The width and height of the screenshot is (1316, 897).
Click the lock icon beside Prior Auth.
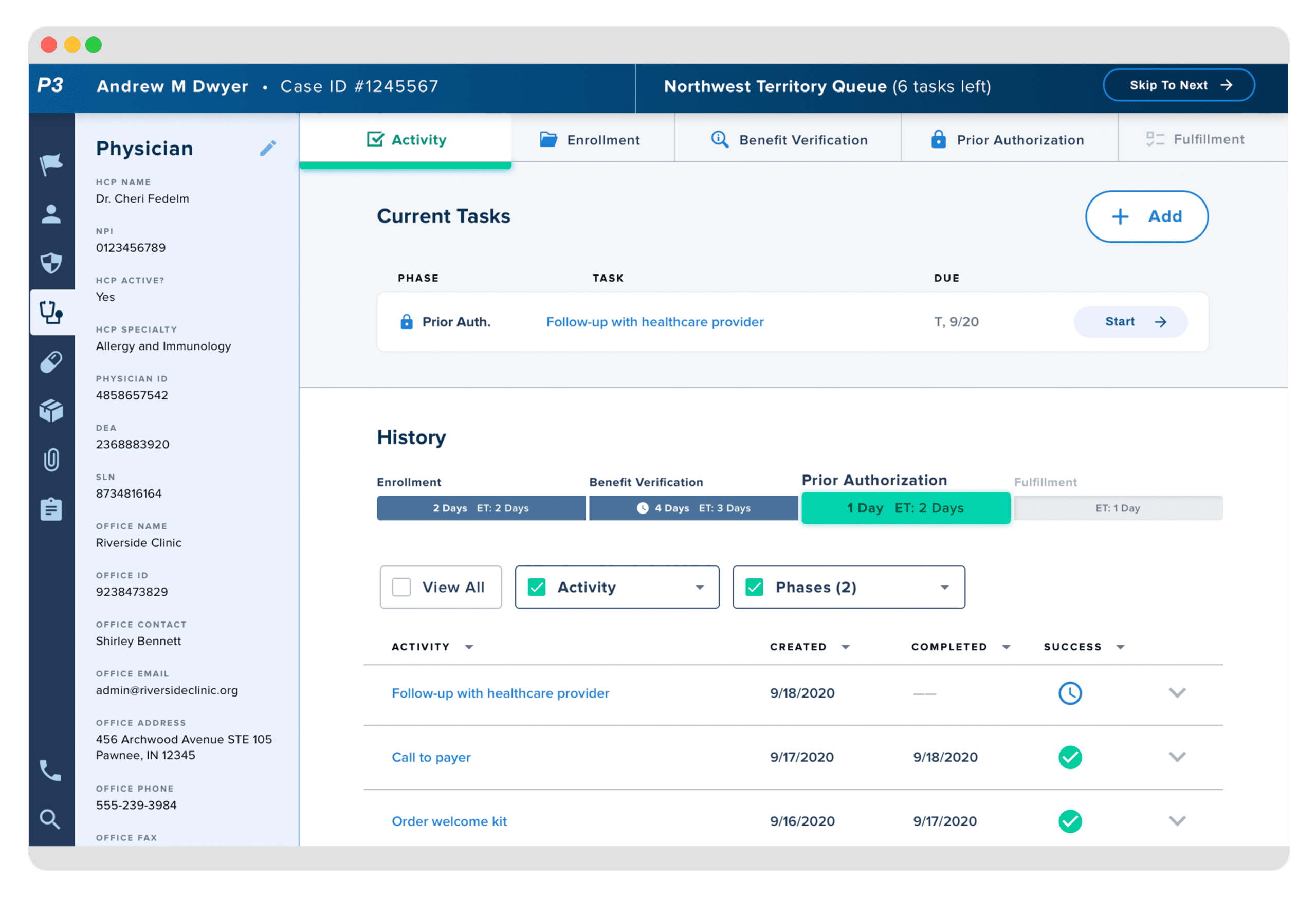pos(407,322)
